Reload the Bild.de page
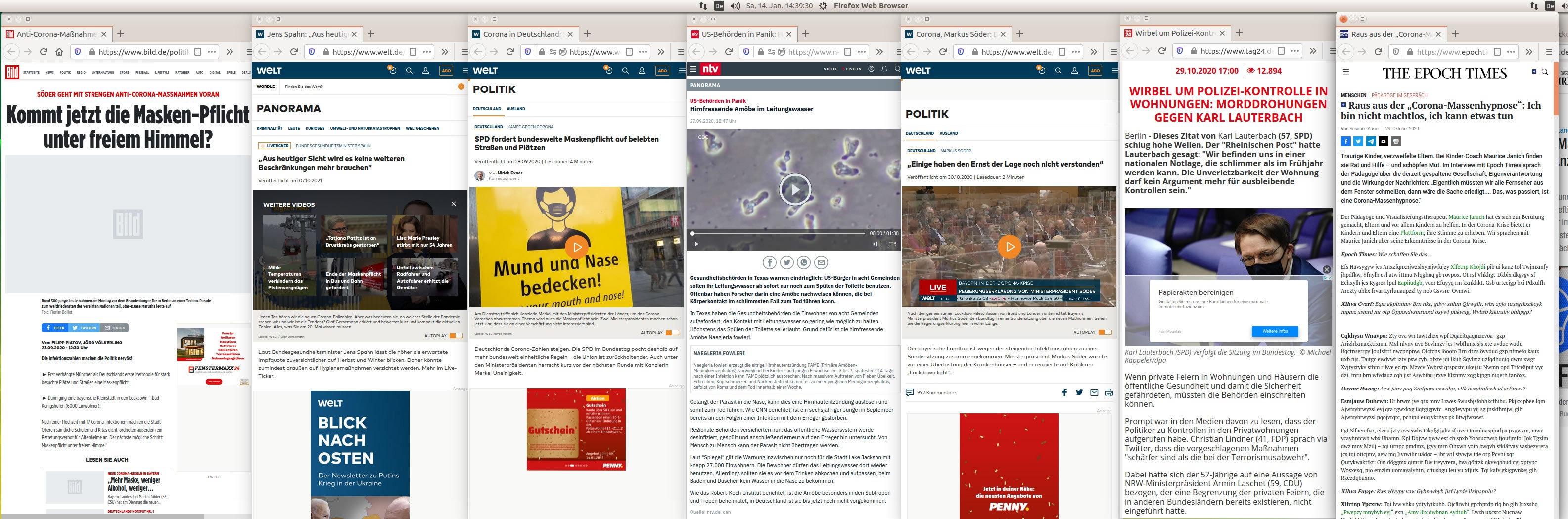Image resolution: width=1568 pixels, height=519 pixels. 43,52
